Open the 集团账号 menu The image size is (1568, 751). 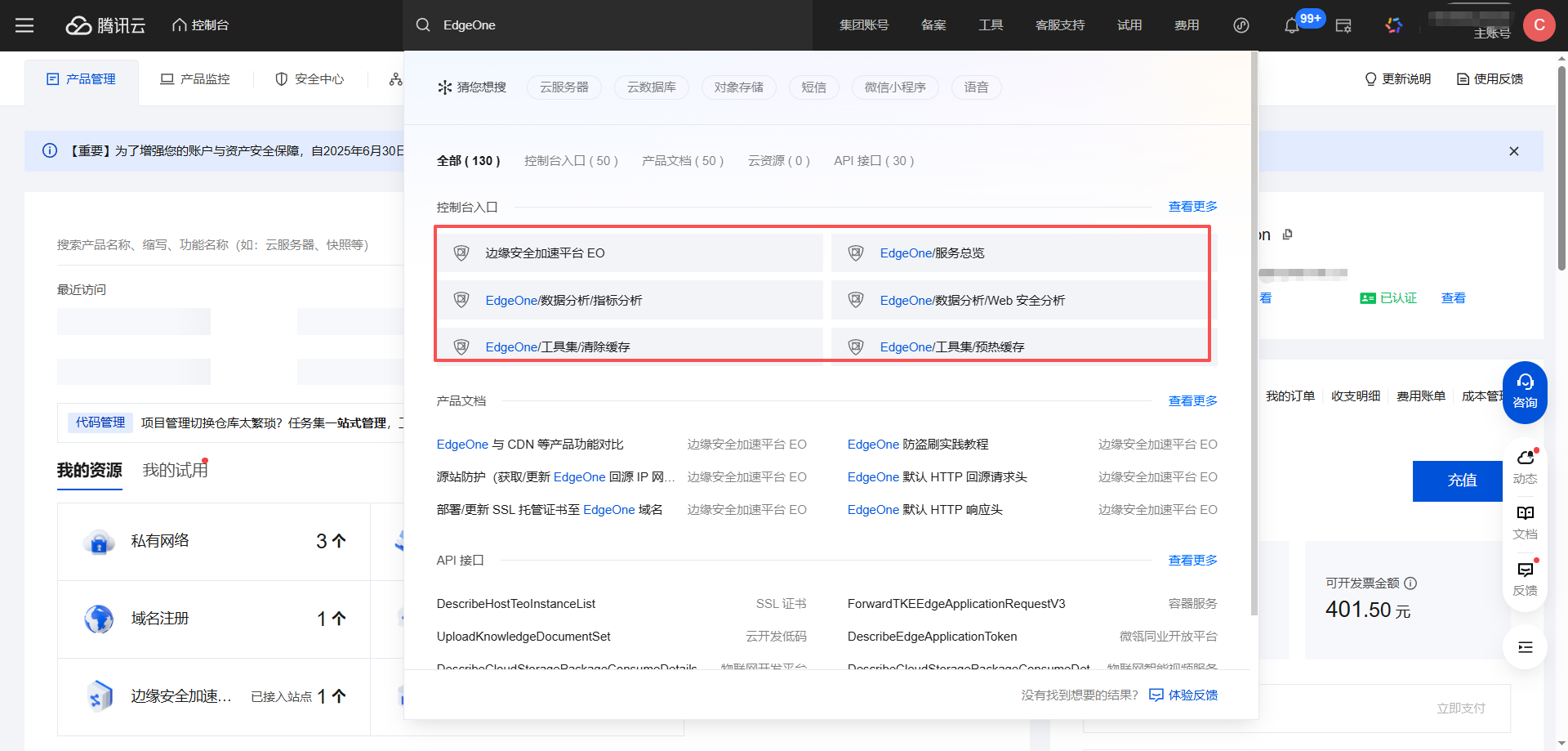[x=864, y=25]
